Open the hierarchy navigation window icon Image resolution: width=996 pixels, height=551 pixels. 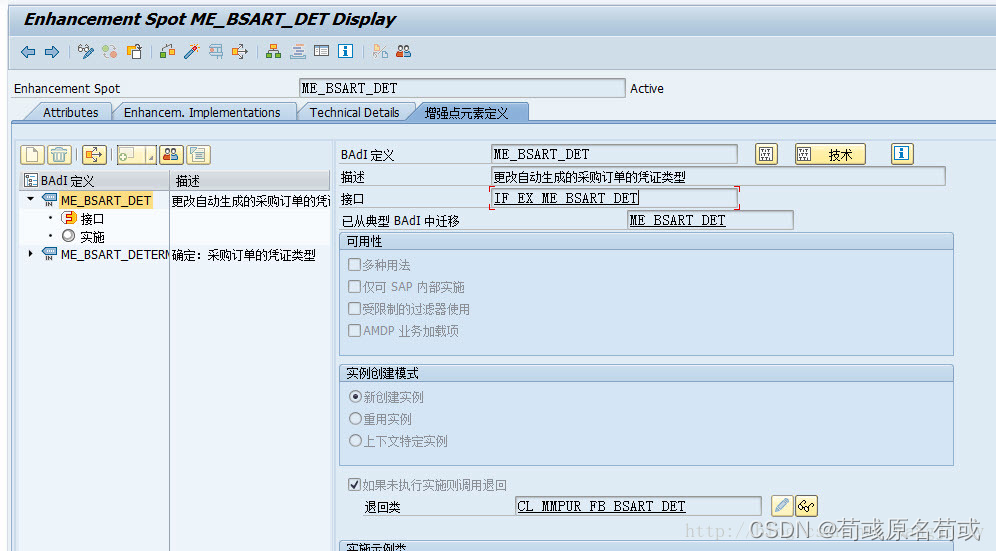tap(274, 51)
